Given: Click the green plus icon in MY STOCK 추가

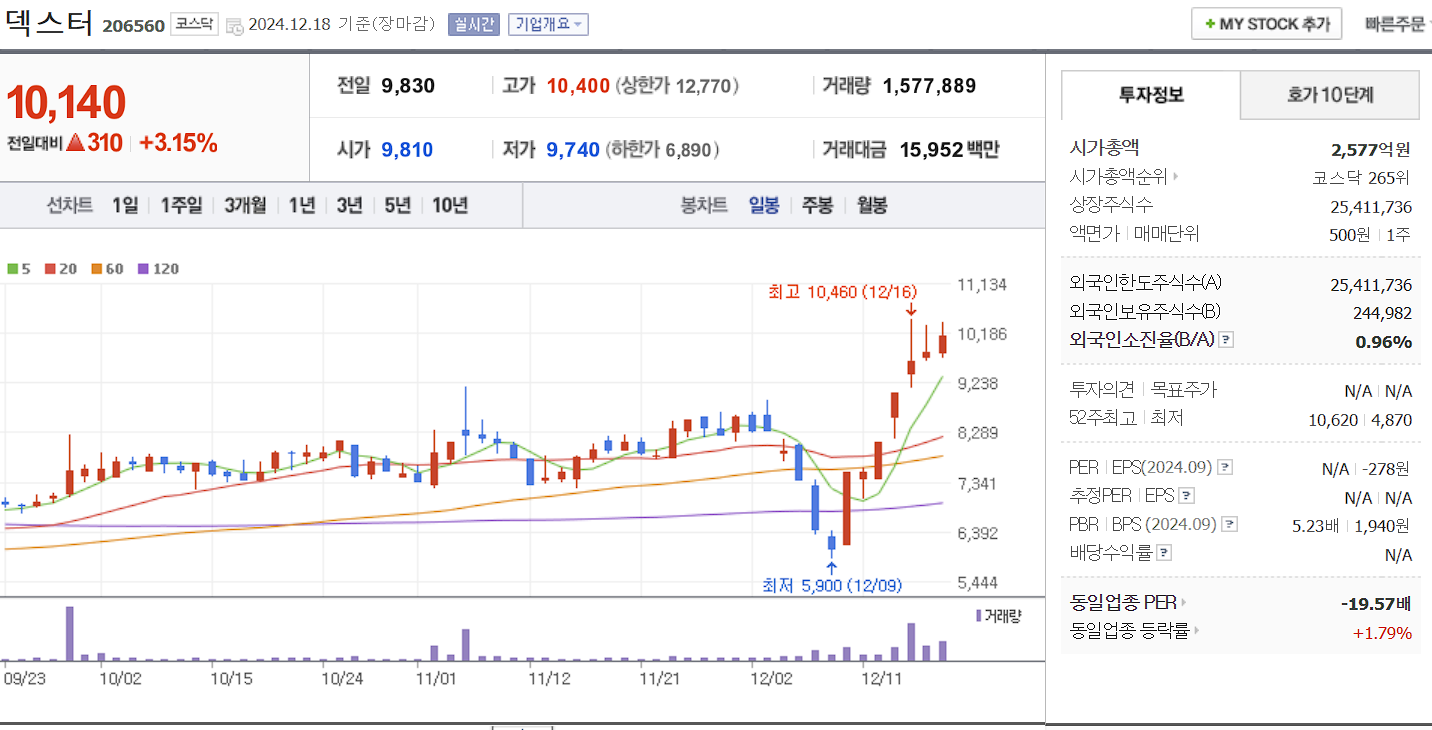Looking at the screenshot, I should click(1211, 23).
